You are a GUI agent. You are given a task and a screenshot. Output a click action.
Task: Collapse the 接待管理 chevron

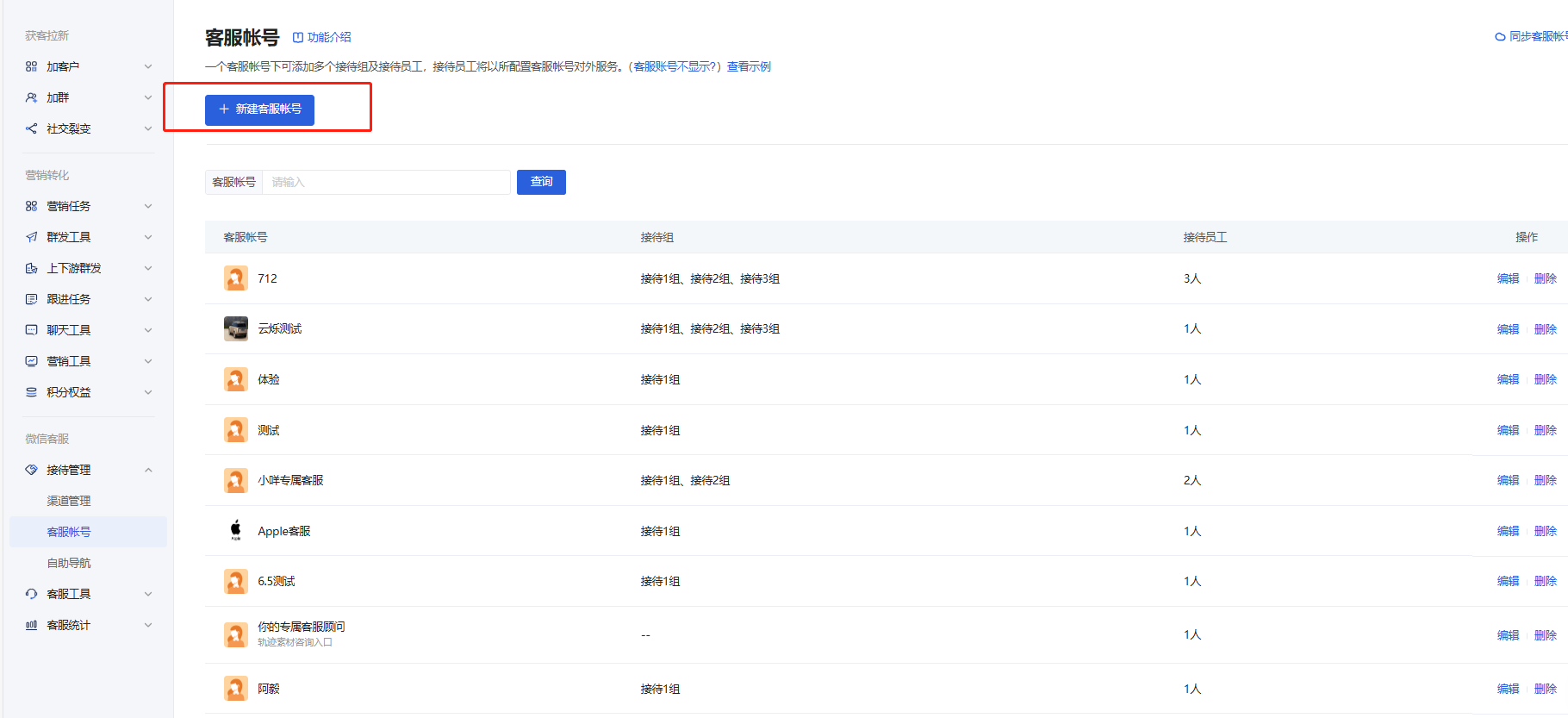coord(148,470)
